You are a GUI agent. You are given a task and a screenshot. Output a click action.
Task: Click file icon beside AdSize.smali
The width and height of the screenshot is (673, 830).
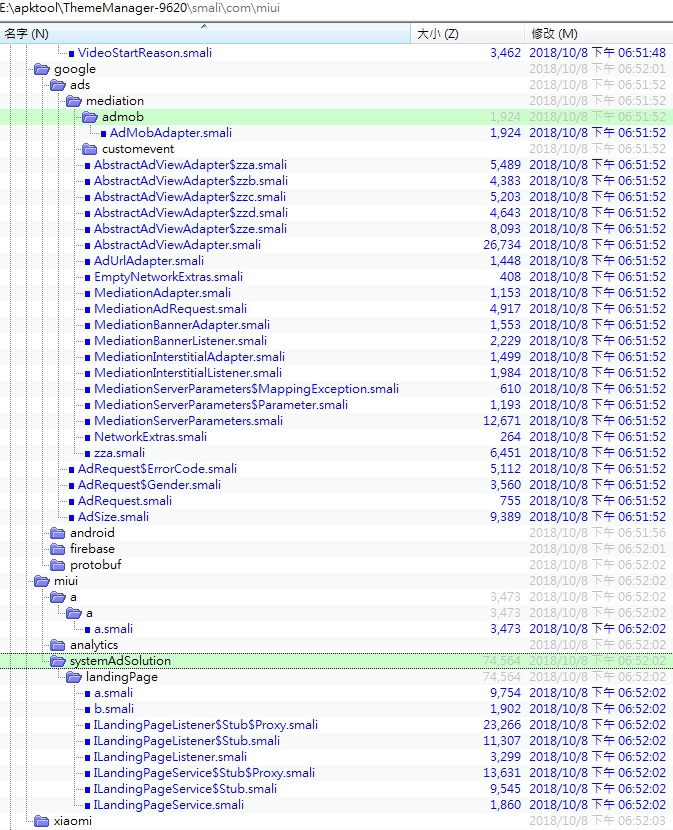click(x=71, y=517)
